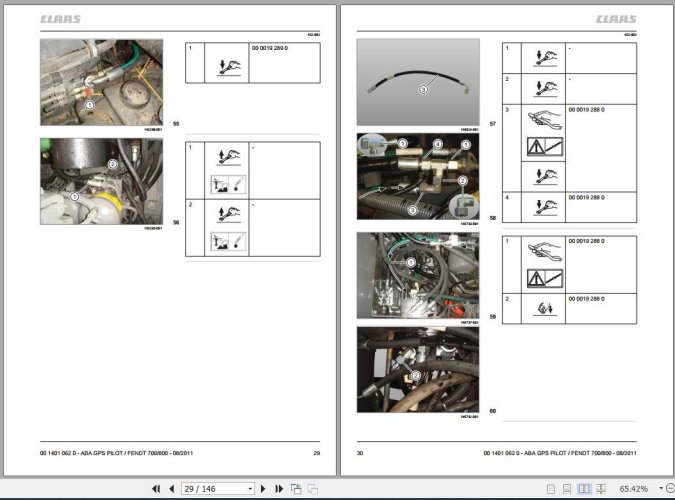This screenshot has width=675, height=500.
Task: Click the 65.42% zoom percentage value
Action: 633,489
